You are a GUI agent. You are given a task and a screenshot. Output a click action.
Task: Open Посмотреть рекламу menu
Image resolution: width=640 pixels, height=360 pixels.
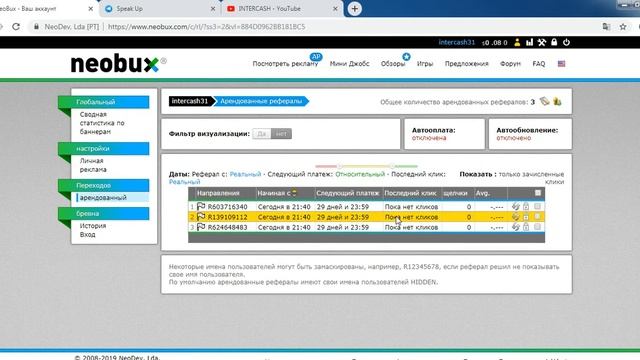(285, 64)
